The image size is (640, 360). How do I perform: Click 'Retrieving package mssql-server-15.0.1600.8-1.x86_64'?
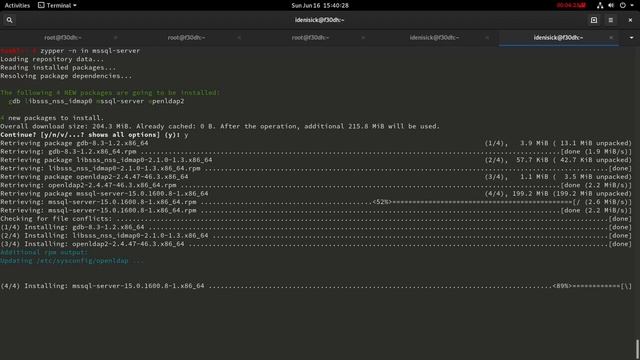(104, 193)
